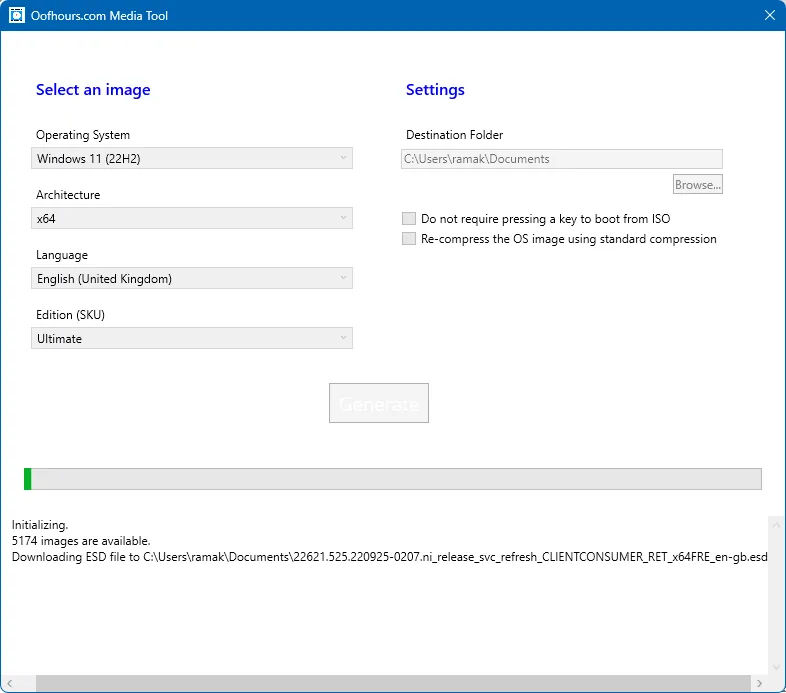Viewport: 786px width, 693px height.
Task: Click the horizontal scrollbar left arrow
Action: click(x=10, y=683)
